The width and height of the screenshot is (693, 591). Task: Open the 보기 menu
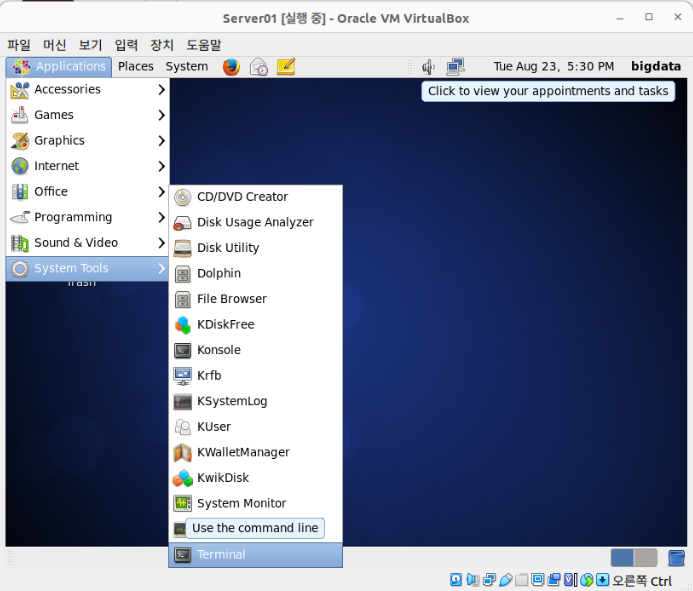click(90, 45)
